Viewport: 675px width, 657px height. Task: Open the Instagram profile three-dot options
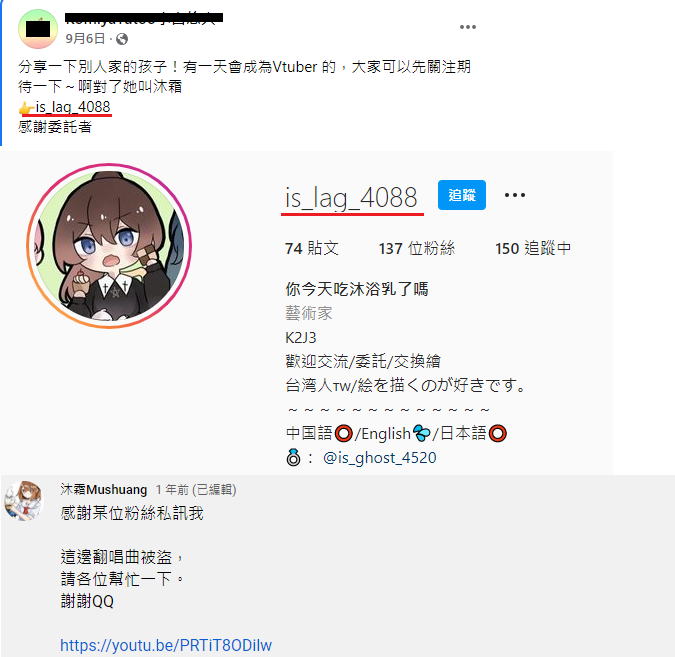[514, 195]
